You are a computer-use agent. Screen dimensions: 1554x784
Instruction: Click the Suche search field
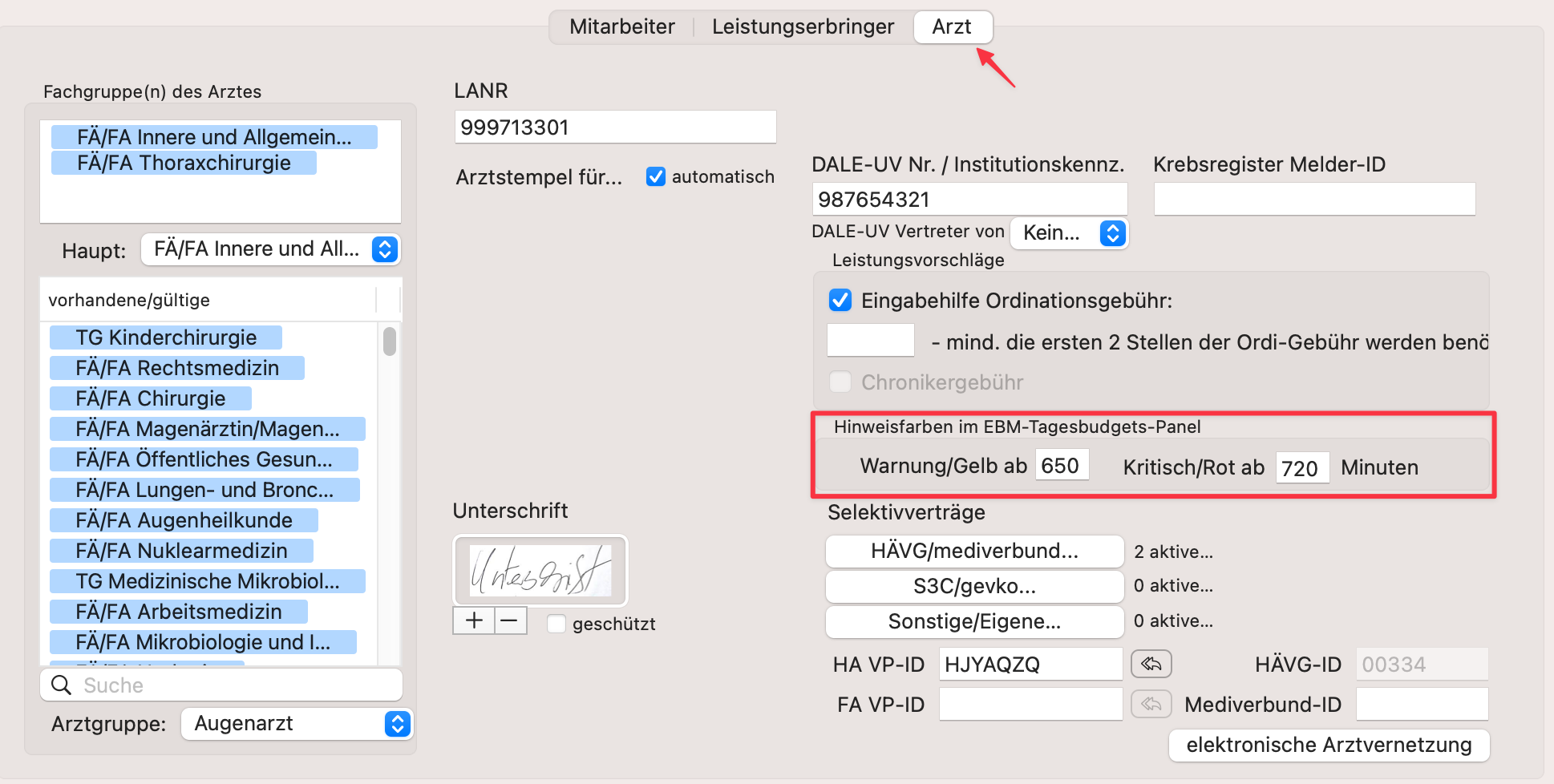pyautogui.click(x=221, y=685)
